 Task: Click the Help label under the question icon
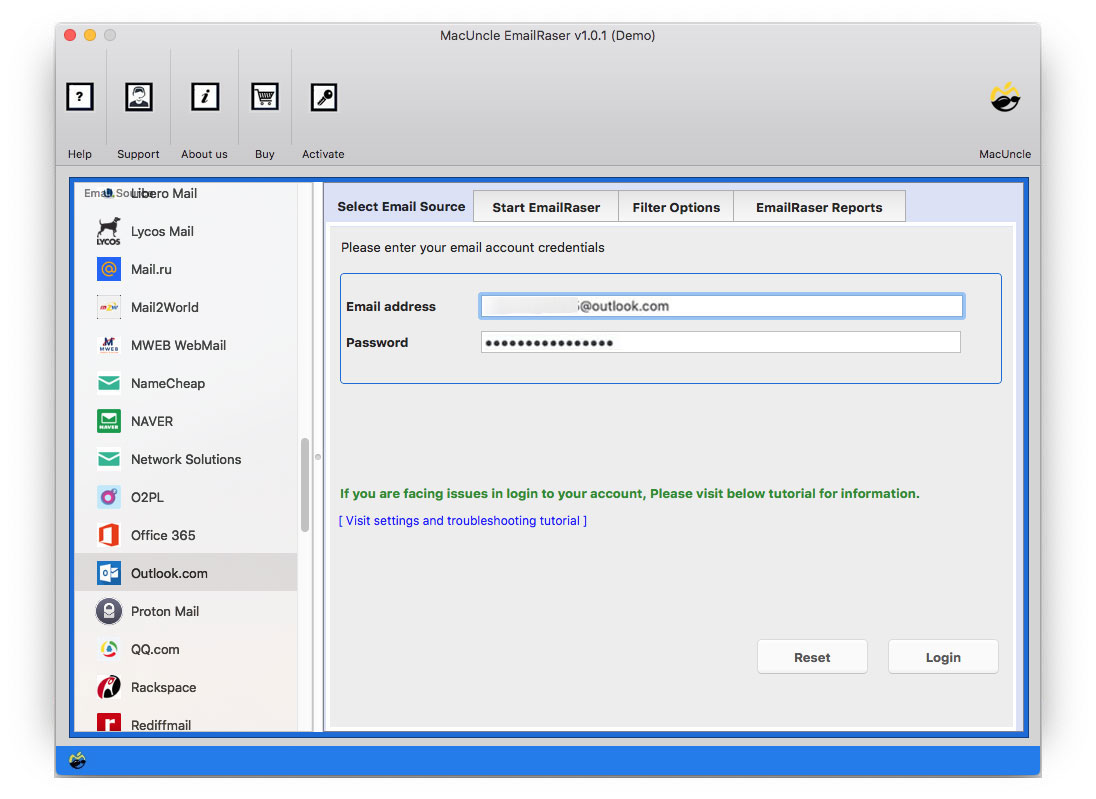point(80,154)
